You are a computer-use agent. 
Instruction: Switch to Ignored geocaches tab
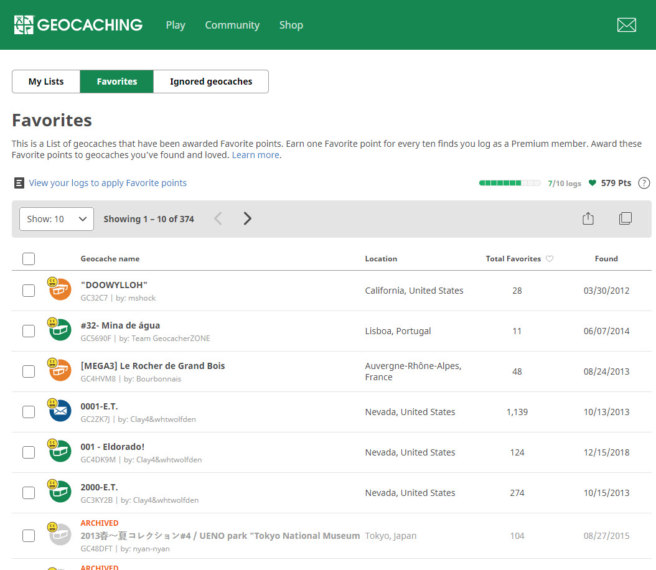tap(211, 82)
